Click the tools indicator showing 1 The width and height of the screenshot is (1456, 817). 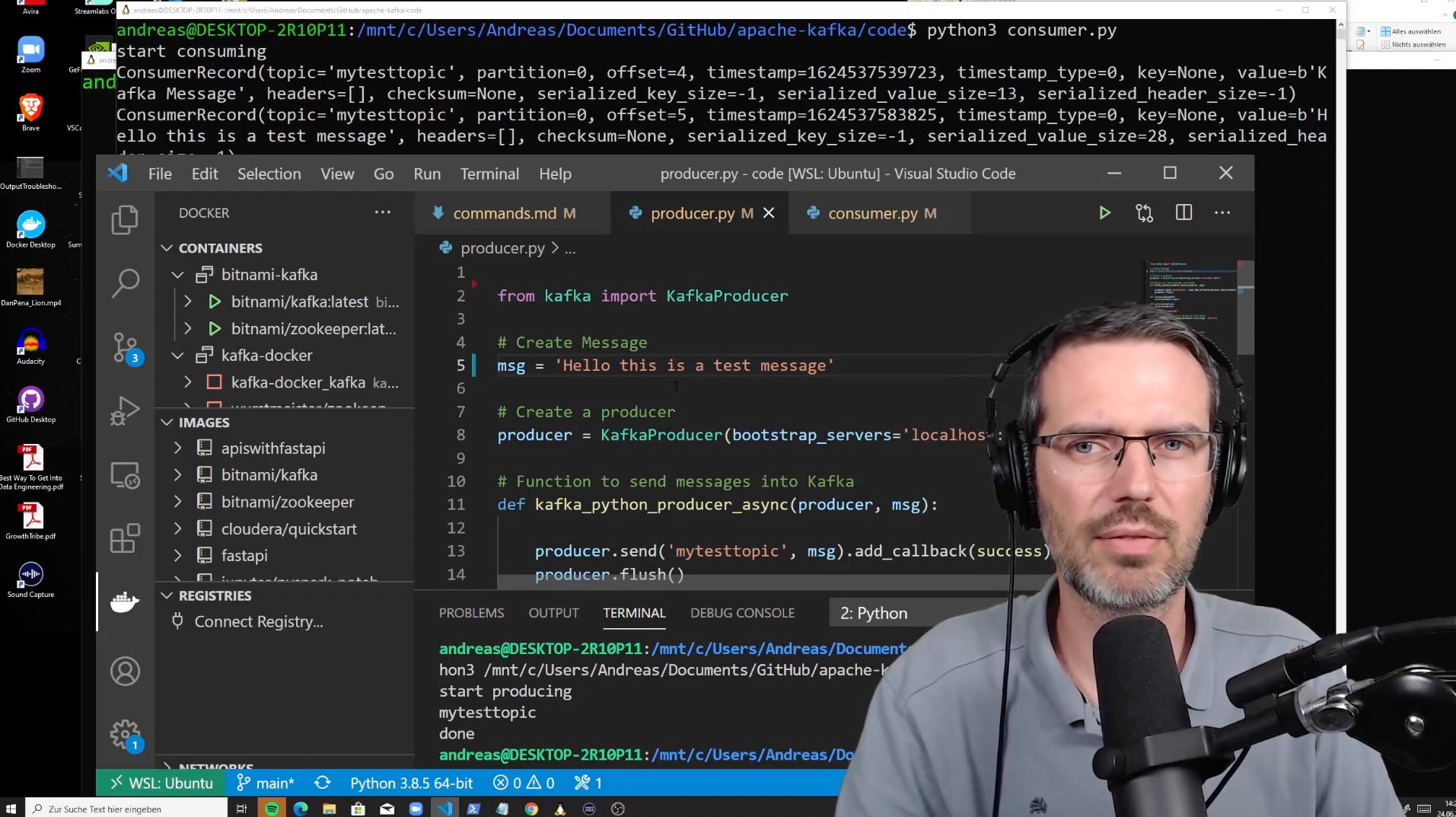[x=588, y=783]
